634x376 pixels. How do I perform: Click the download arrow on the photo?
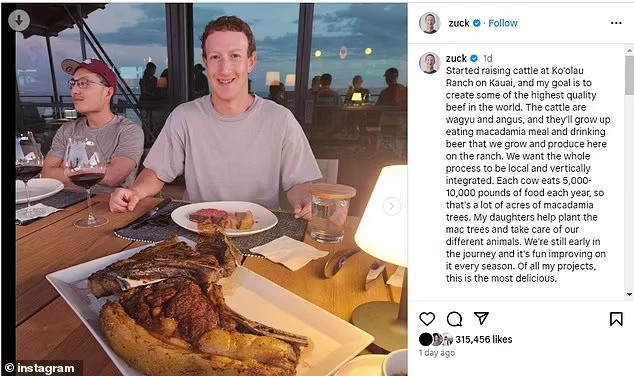coord(19,20)
